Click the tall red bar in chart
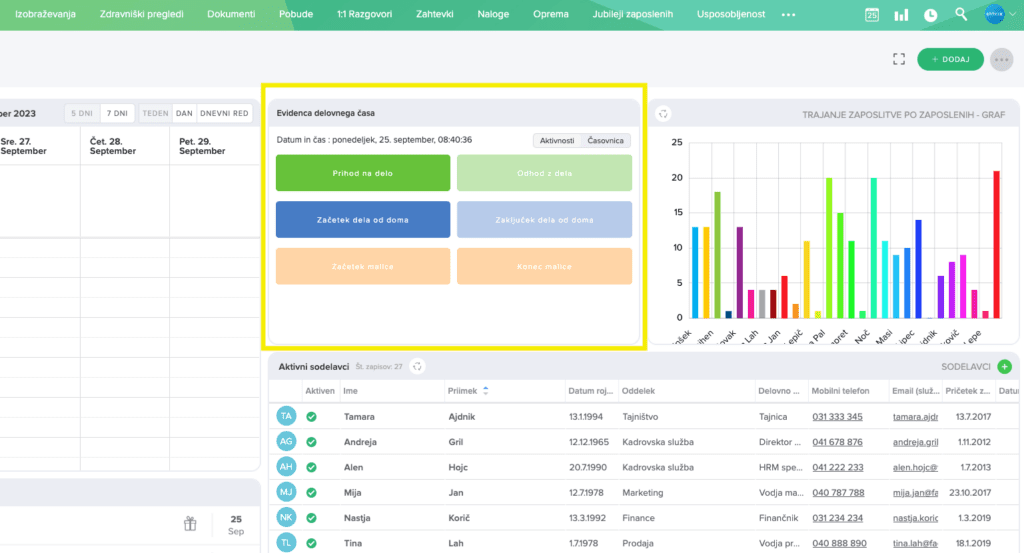This screenshot has width=1024, height=553. pyautogui.click(x=996, y=244)
